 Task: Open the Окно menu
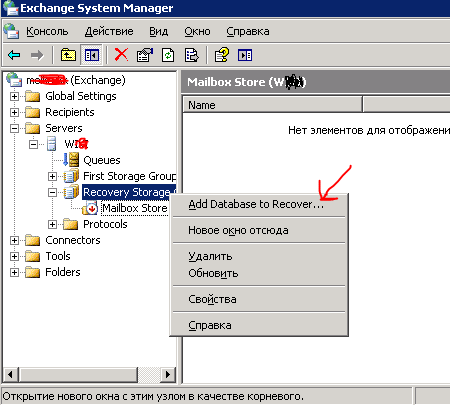(x=197, y=31)
